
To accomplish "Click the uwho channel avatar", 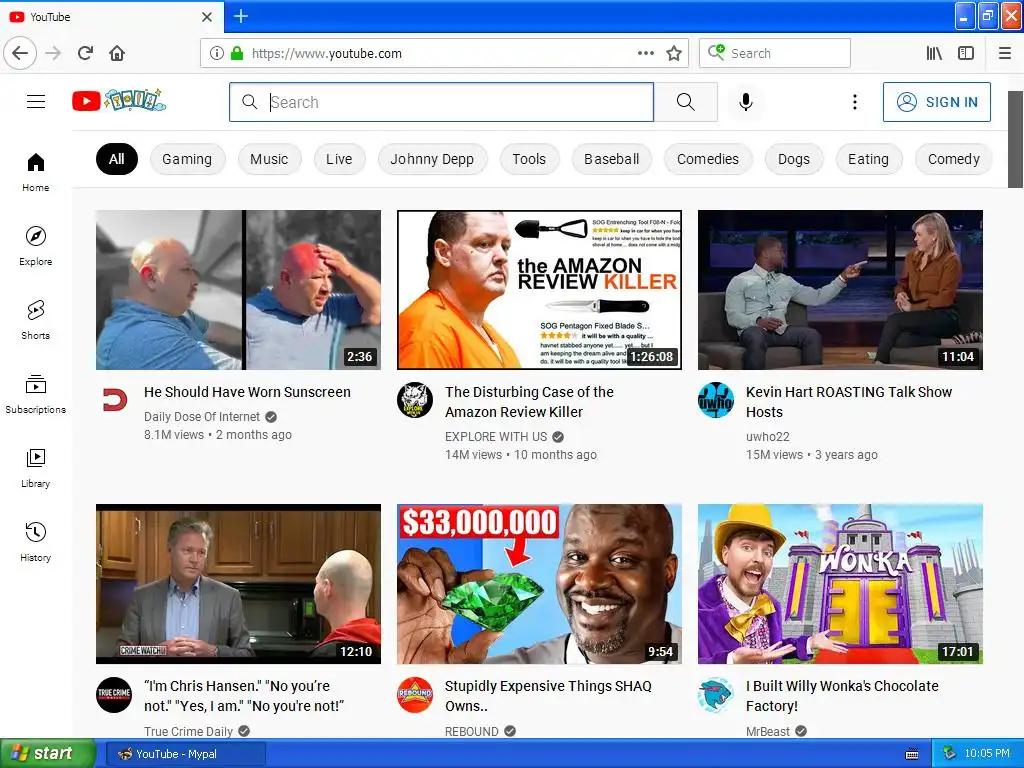I will click(x=716, y=400).
